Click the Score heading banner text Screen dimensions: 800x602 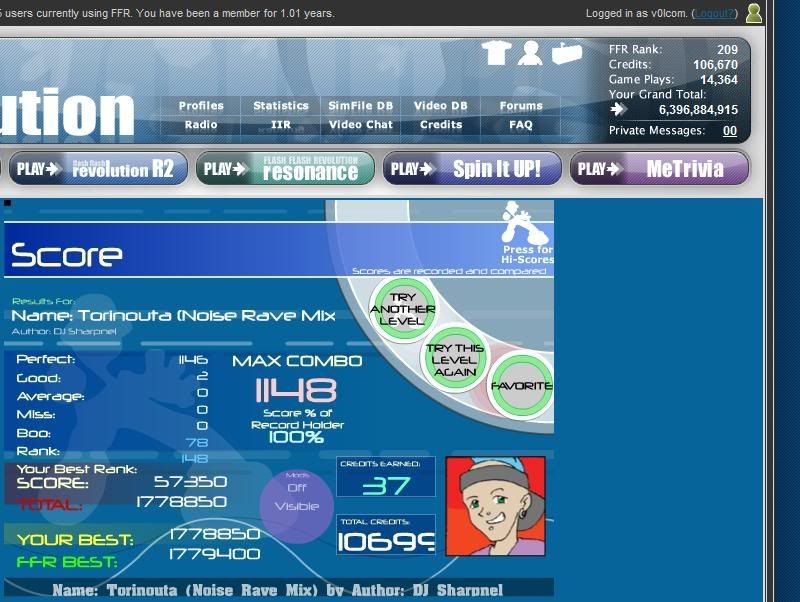pyautogui.click(x=67, y=255)
